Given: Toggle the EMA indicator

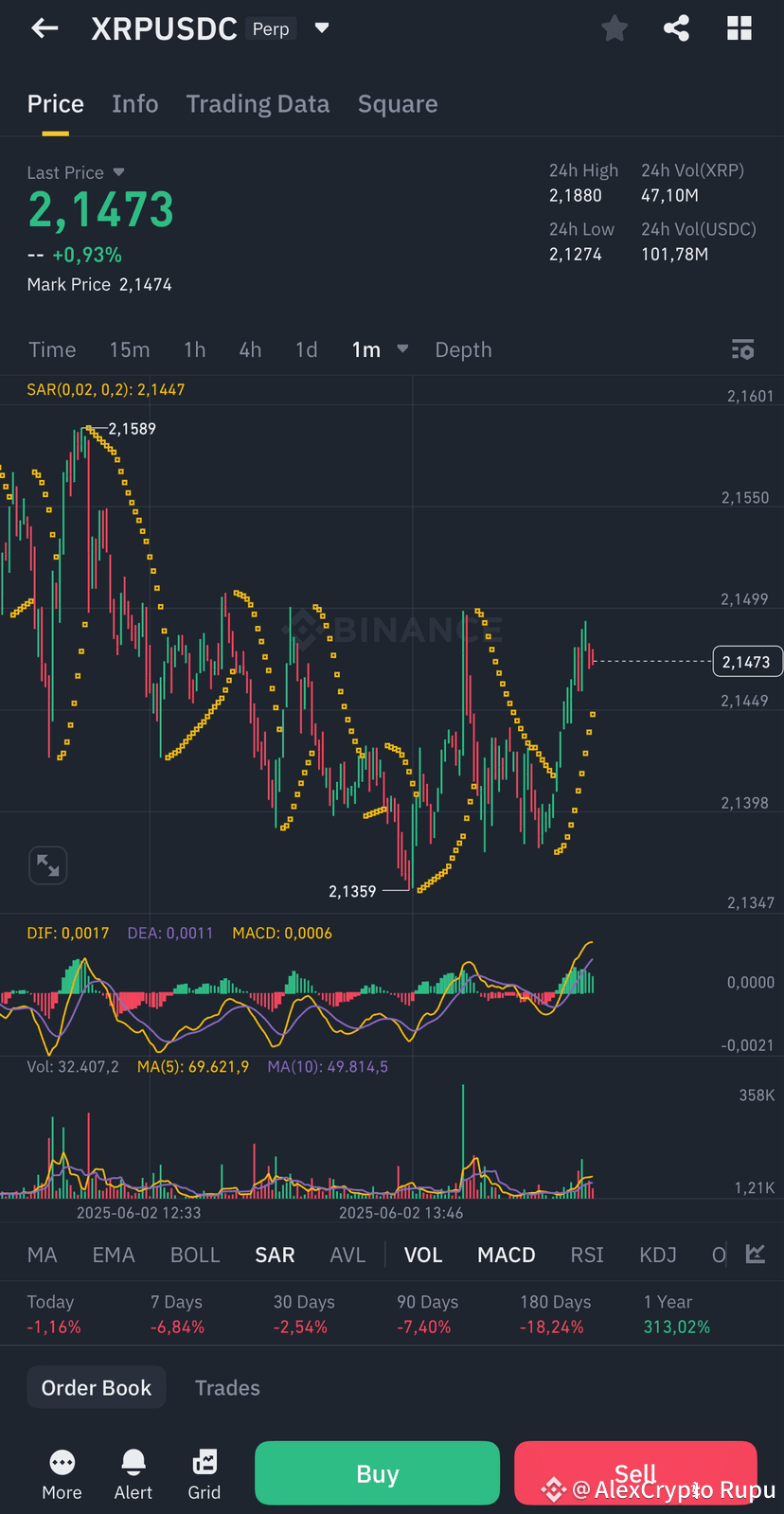Looking at the screenshot, I should coord(114,1255).
